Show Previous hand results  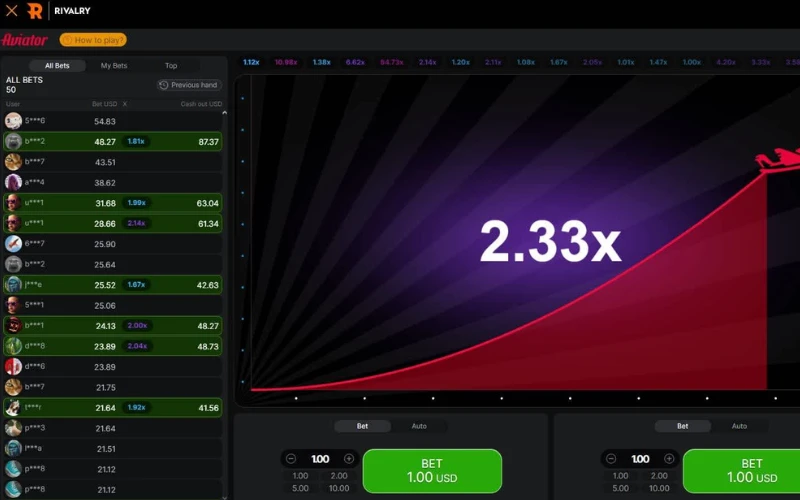tap(189, 85)
